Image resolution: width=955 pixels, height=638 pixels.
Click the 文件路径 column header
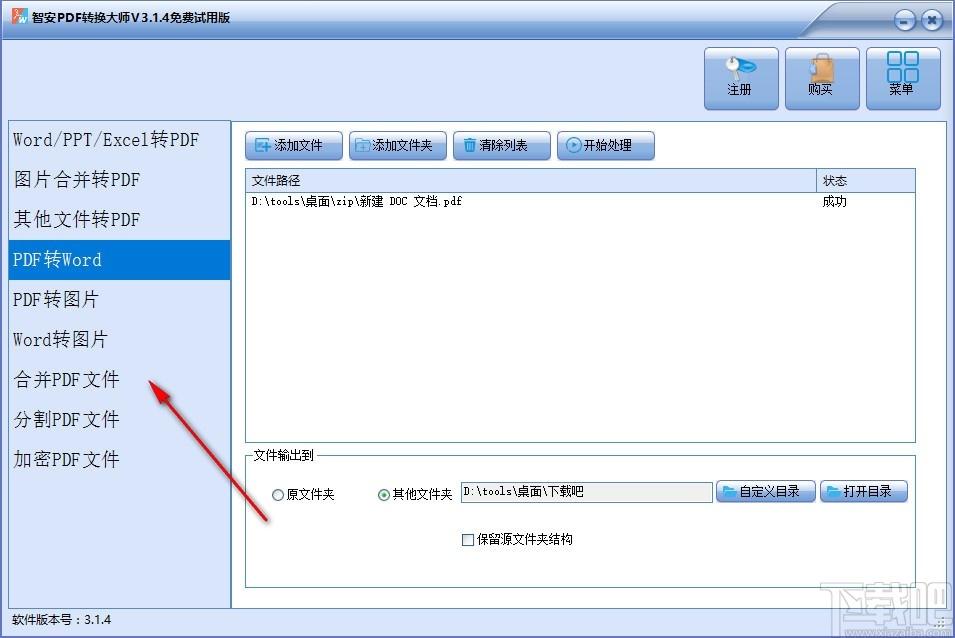pos(530,181)
